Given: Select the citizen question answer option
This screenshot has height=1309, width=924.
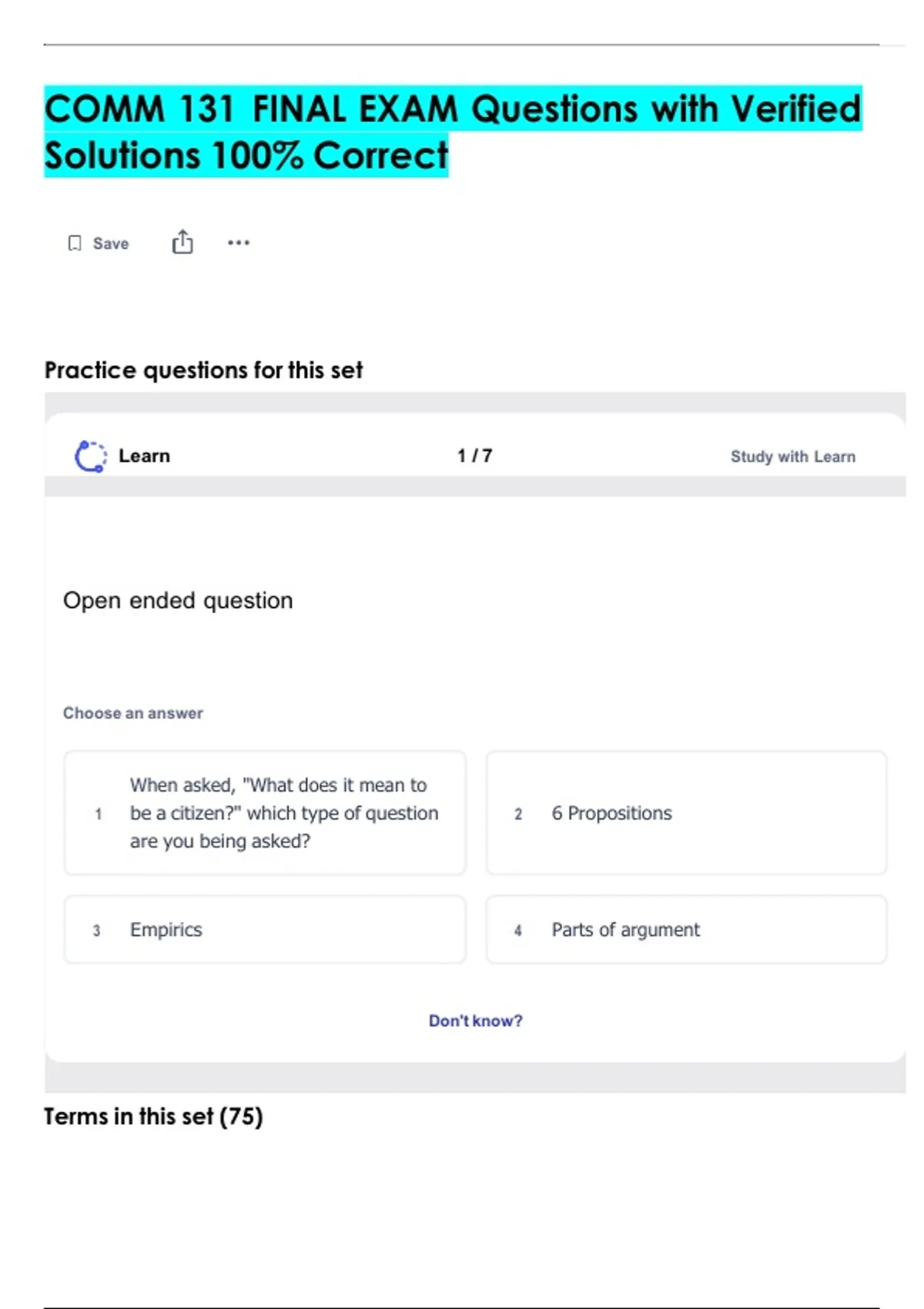Looking at the screenshot, I should [x=265, y=813].
